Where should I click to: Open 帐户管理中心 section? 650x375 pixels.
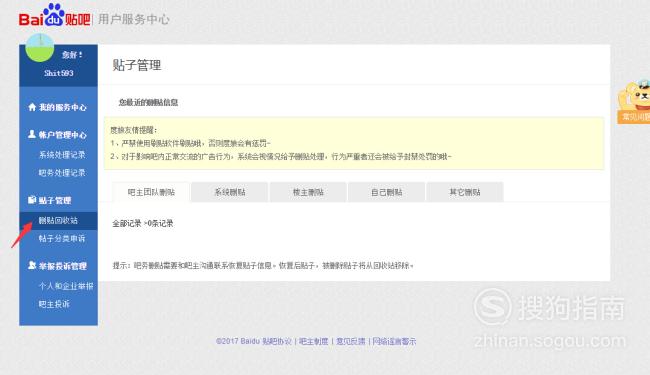point(63,135)
